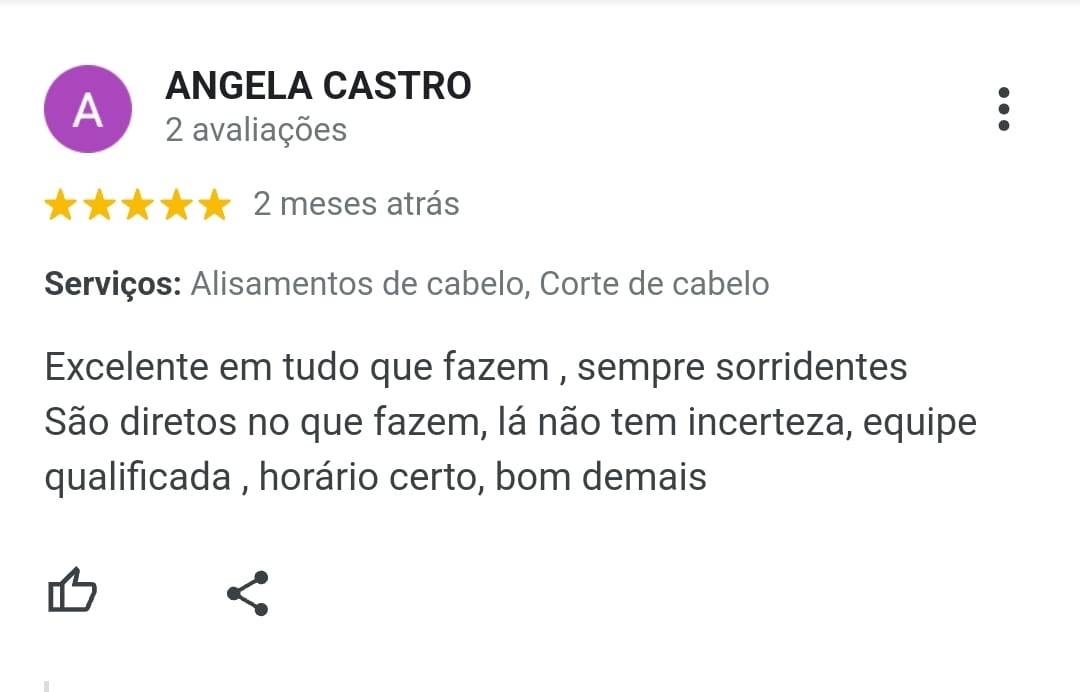Open '2 avaliações' to see Angela's reviews
This screenshot has height=692, width=1080.
(x=256, y=129)
